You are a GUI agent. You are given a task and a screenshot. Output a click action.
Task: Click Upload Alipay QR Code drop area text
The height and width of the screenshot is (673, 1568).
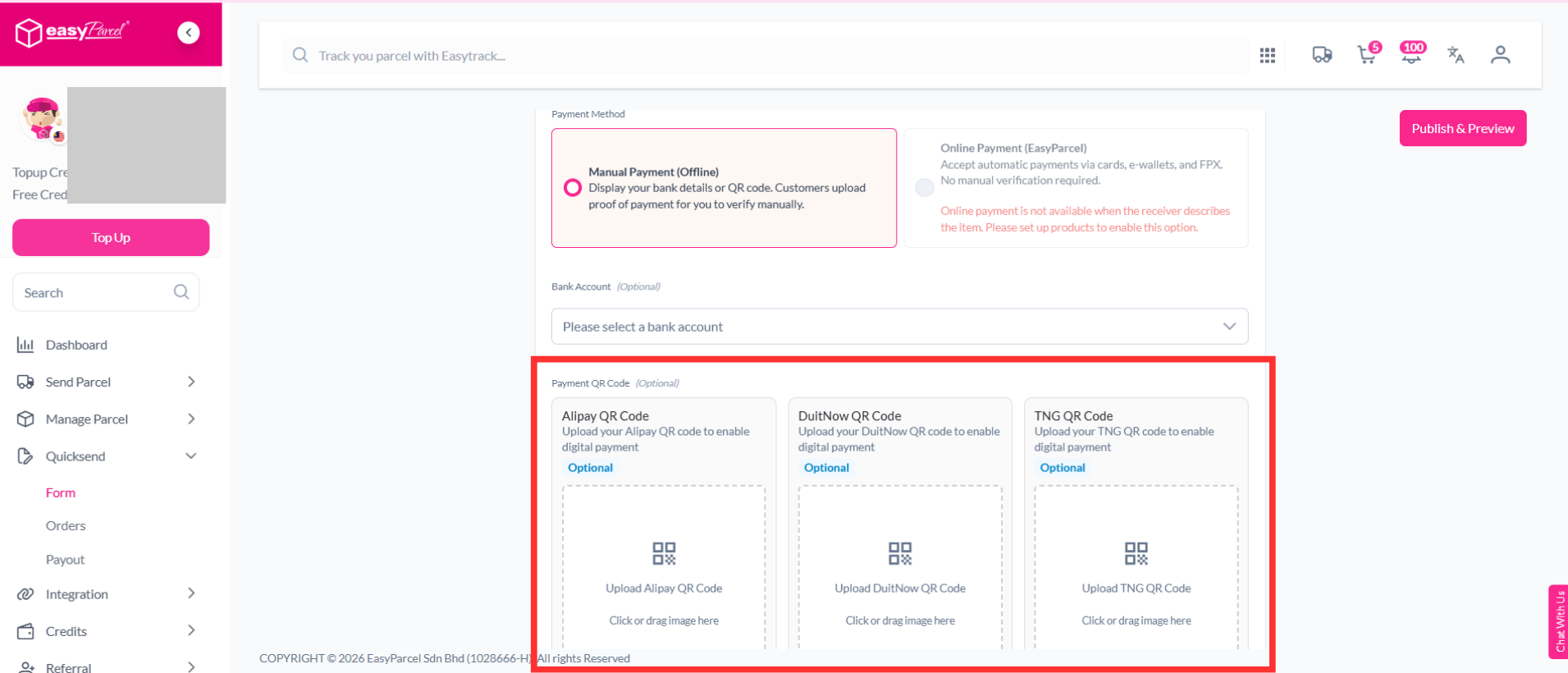point(664,588)
